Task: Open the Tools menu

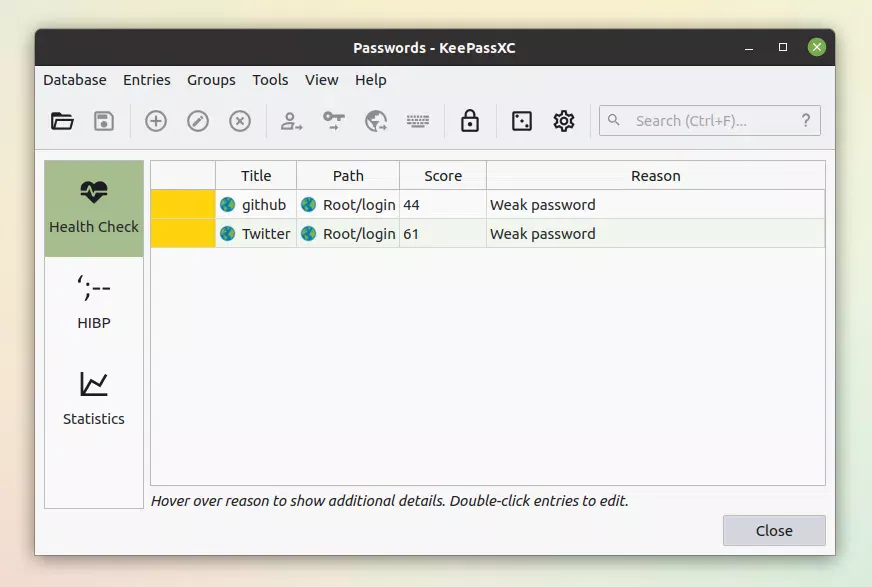Action: click(270, 80)
